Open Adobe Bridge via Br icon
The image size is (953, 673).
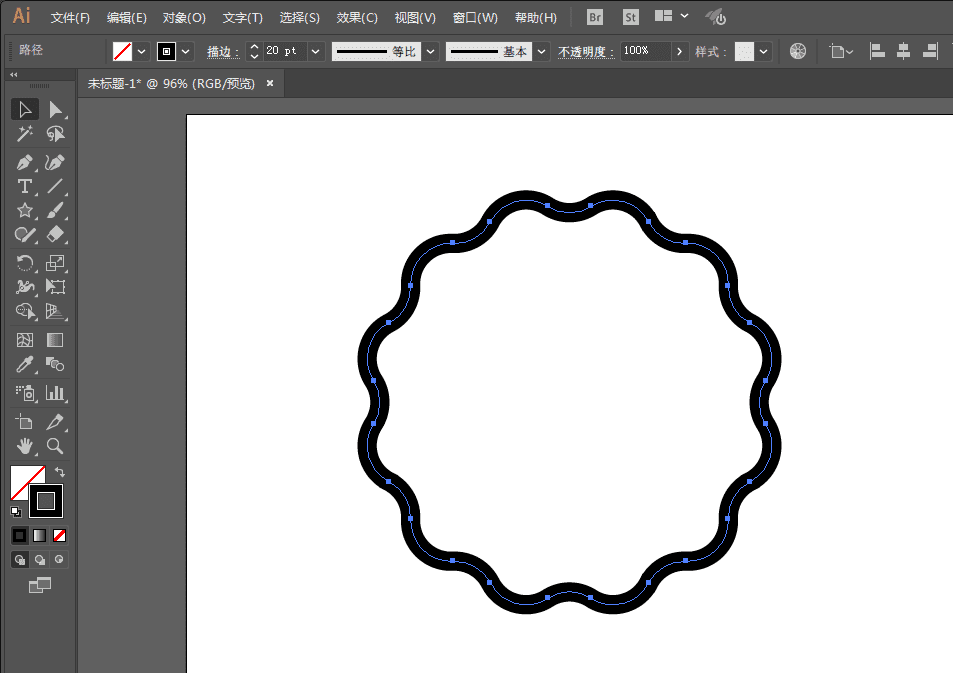pyautogui.click(x=595, y=17)
